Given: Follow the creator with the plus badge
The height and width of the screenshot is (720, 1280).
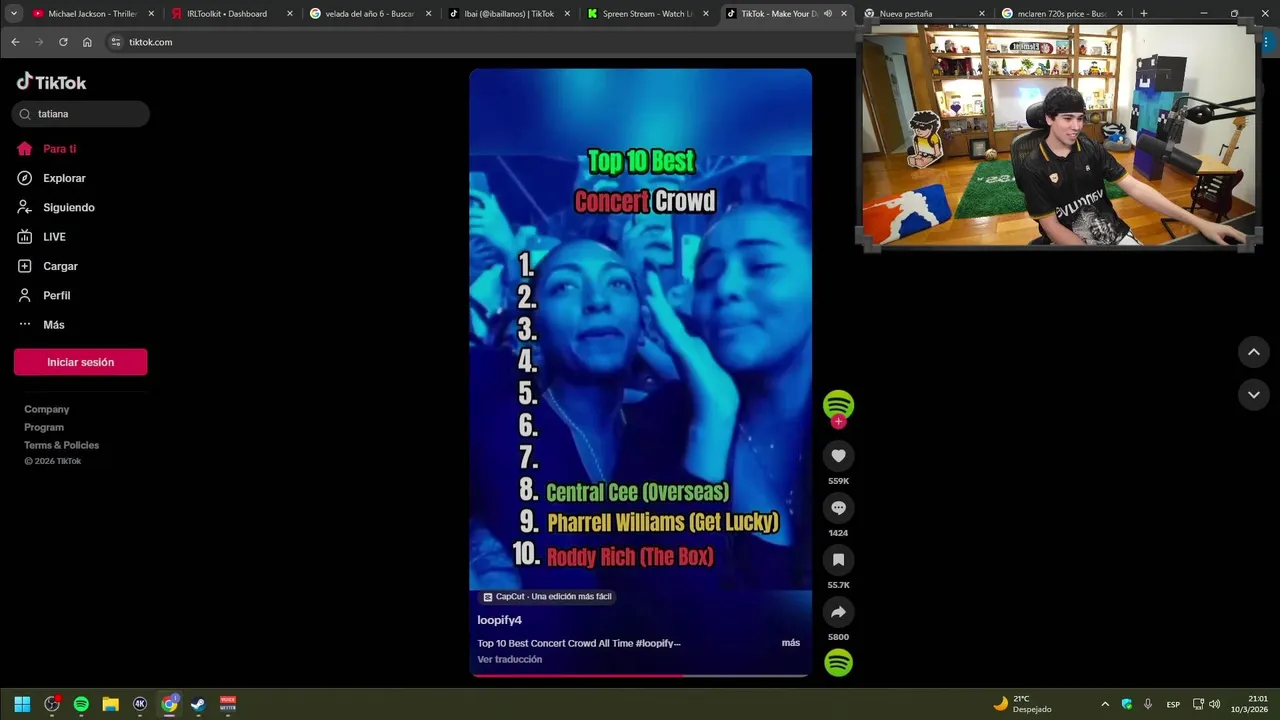Looking at the screenshot, I should [838, 422].
